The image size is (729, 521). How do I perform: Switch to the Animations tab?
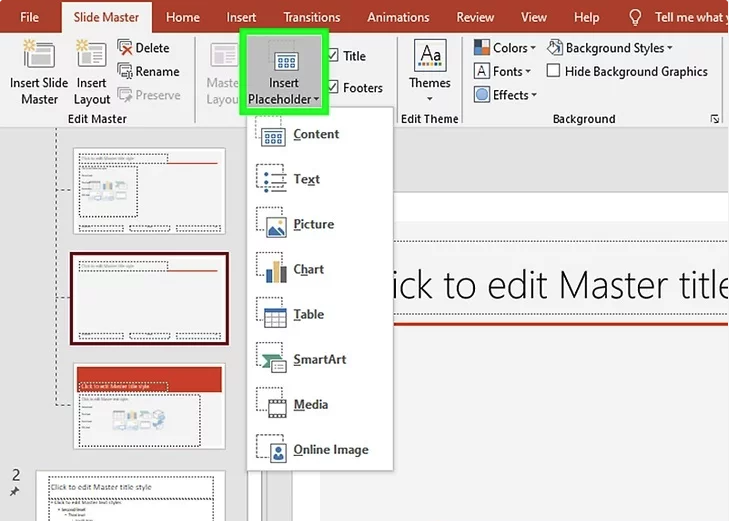[x=398, y=17]
